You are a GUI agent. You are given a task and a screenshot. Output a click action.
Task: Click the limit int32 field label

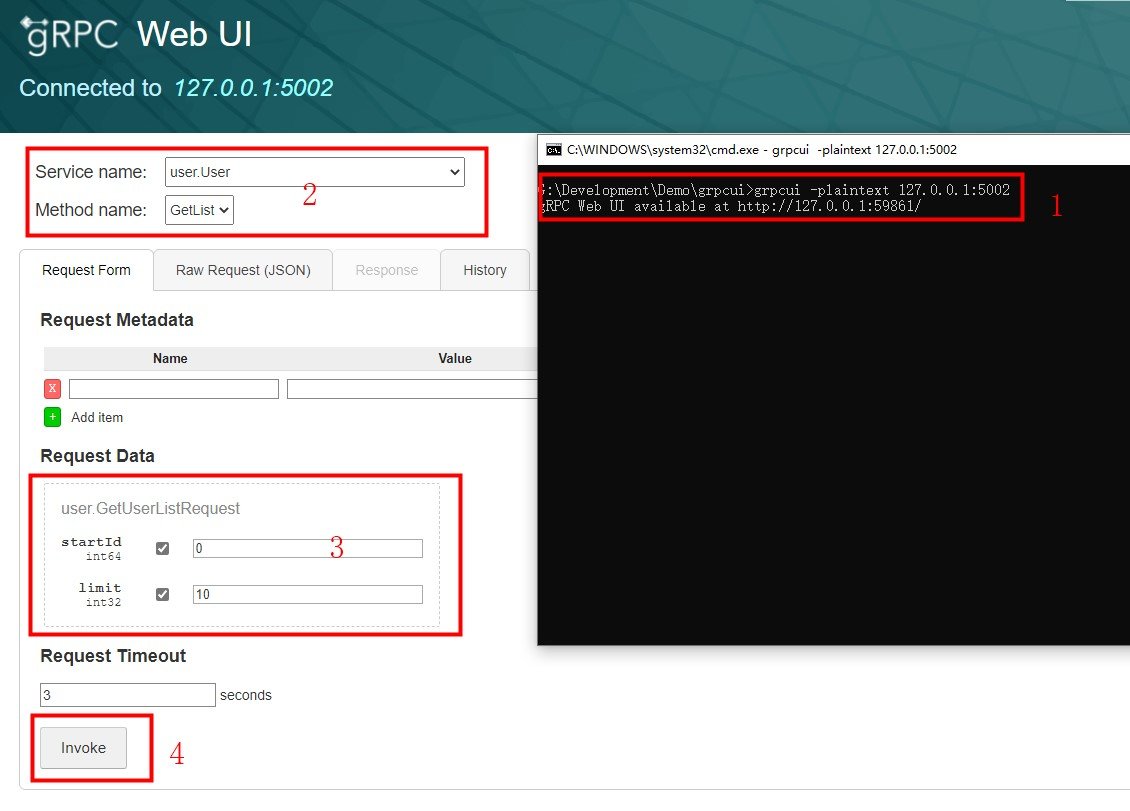click(99, 594)
